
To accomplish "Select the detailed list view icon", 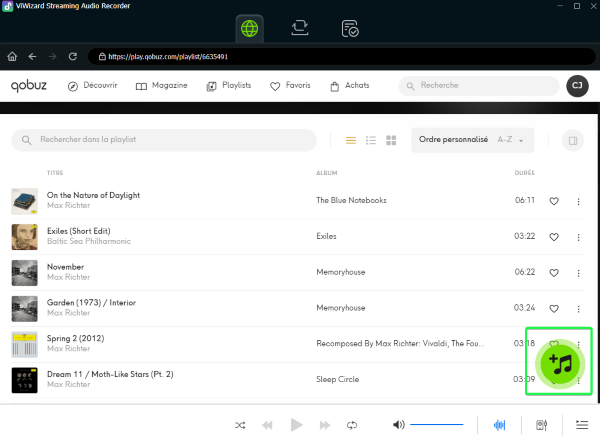I will coord(371,140).
